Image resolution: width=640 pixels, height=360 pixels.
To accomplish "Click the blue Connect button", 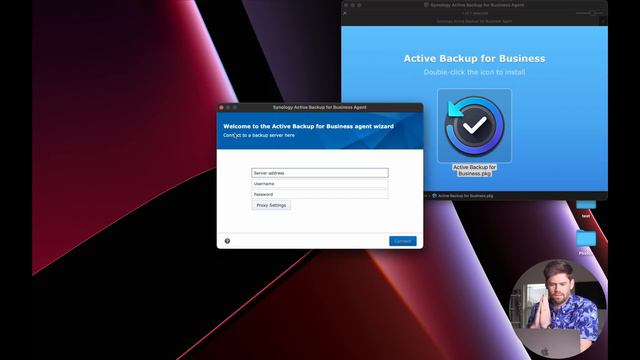I will point(402,241).
